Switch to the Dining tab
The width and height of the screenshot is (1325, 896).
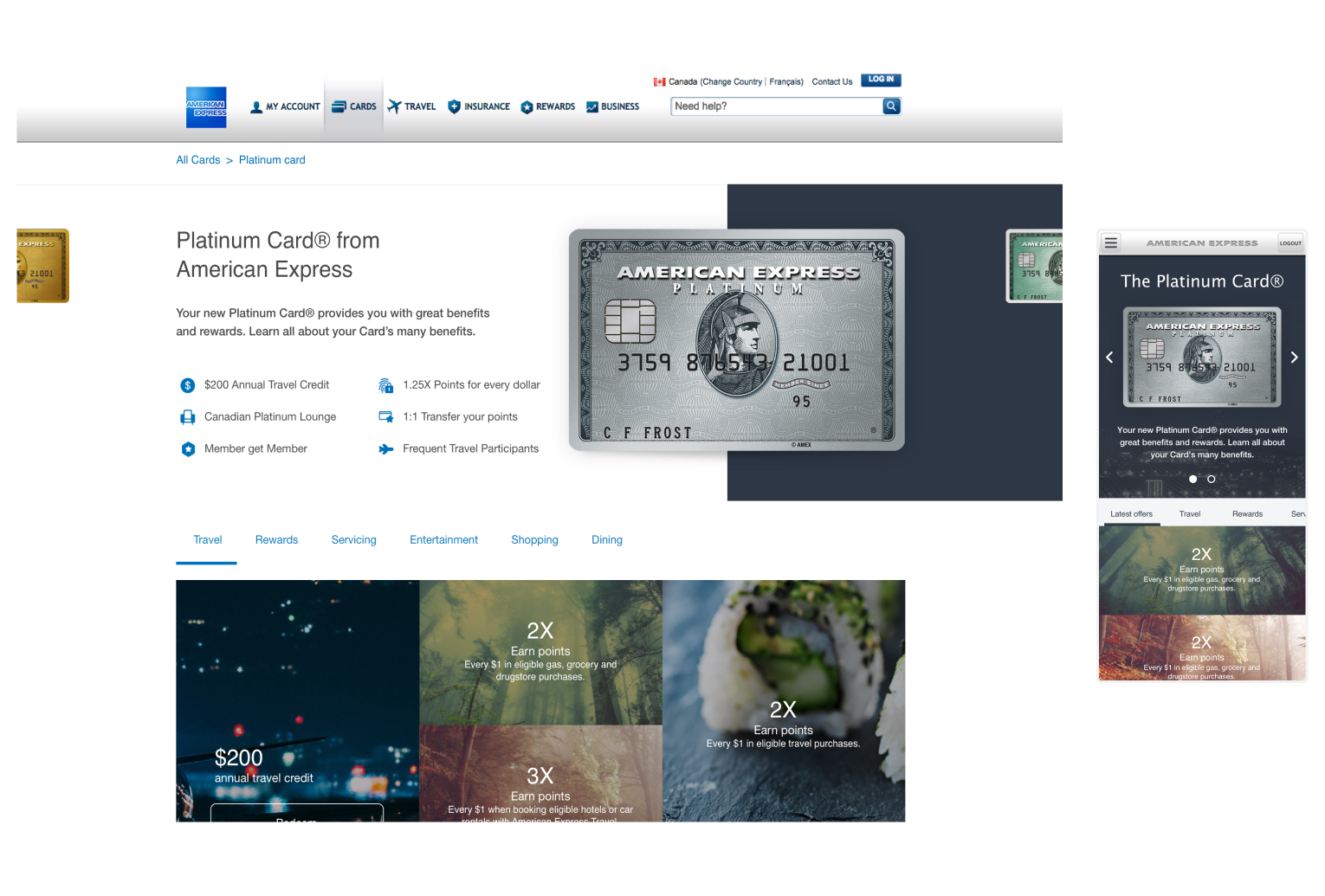coord(606,540)
